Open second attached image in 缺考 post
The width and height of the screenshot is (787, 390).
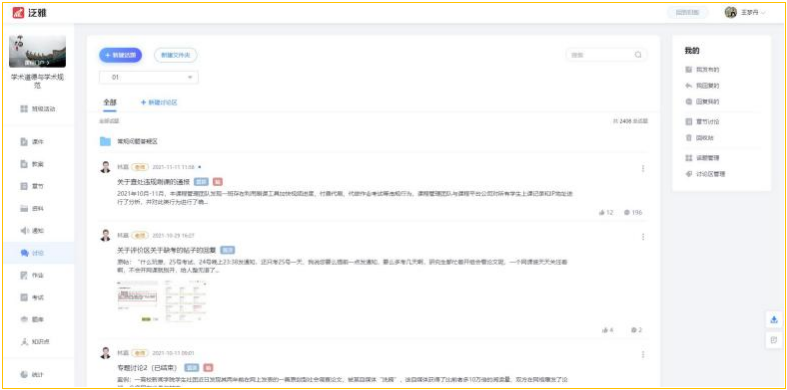click(186, 301)
